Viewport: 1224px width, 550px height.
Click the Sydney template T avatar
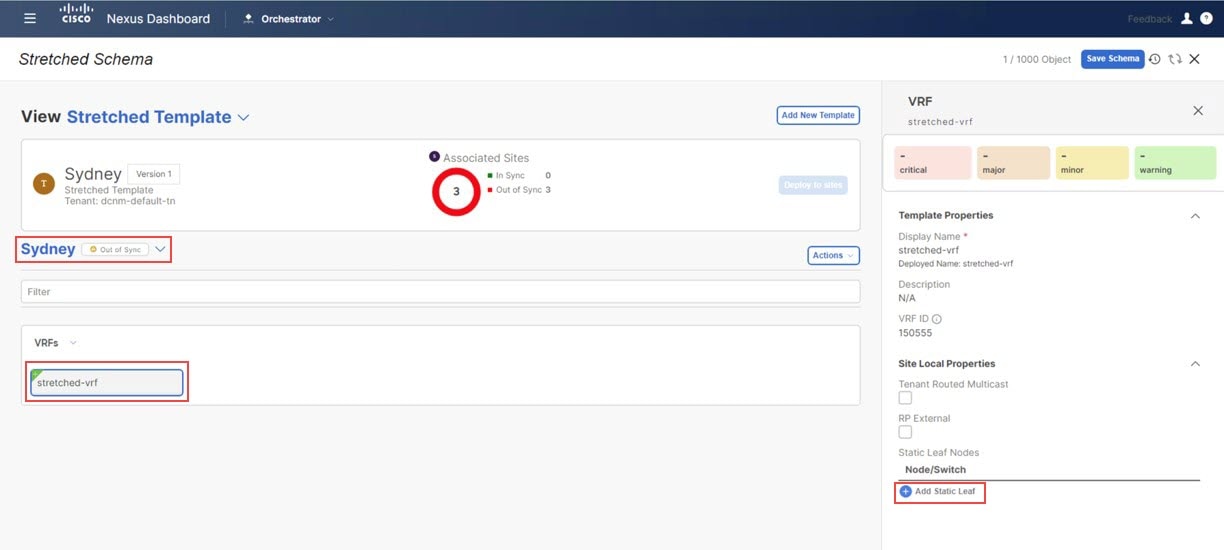[x=43, y=183]
